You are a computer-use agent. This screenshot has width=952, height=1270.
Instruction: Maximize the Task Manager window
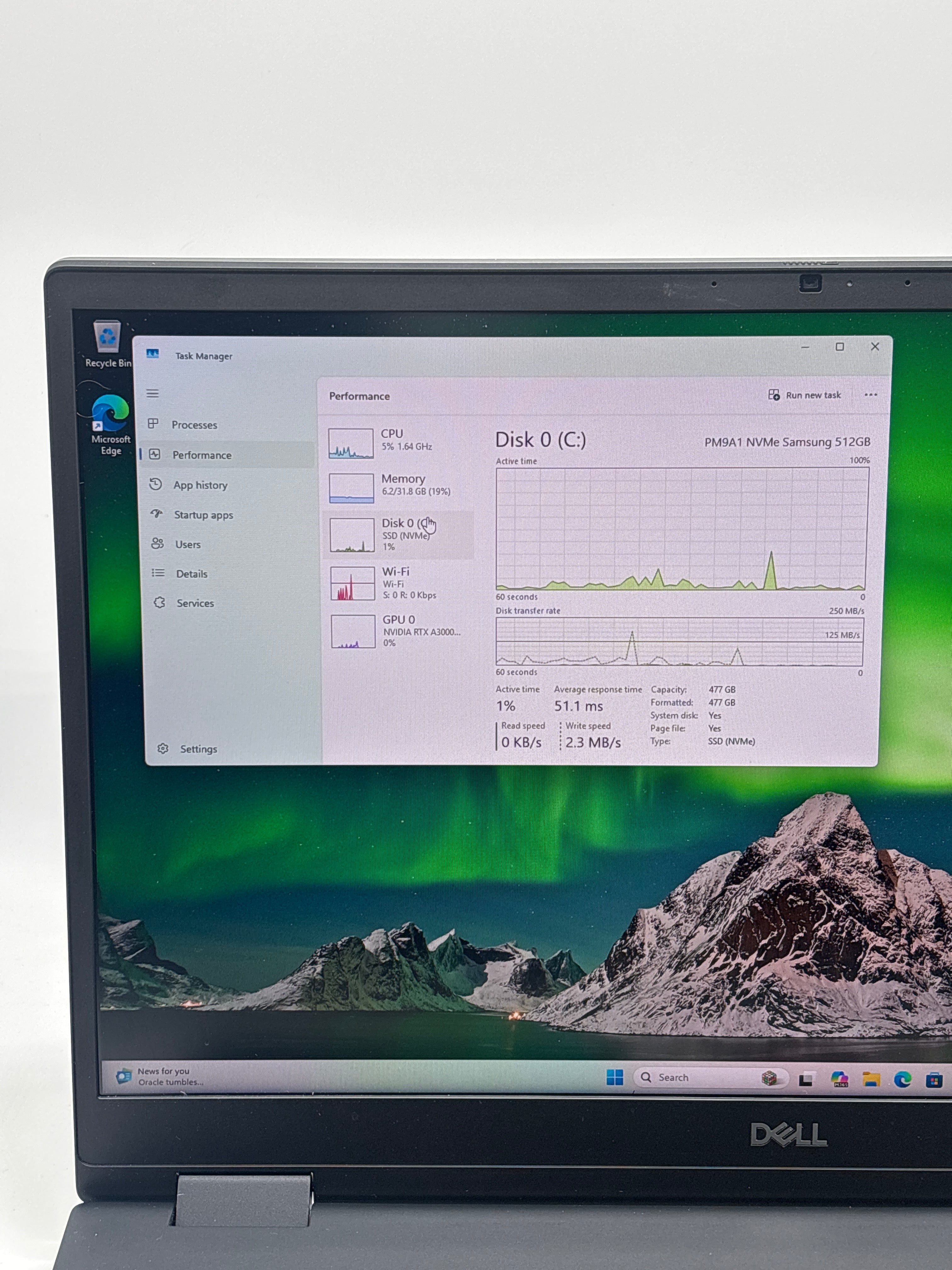pyautogui.click(x=840, y=347)
